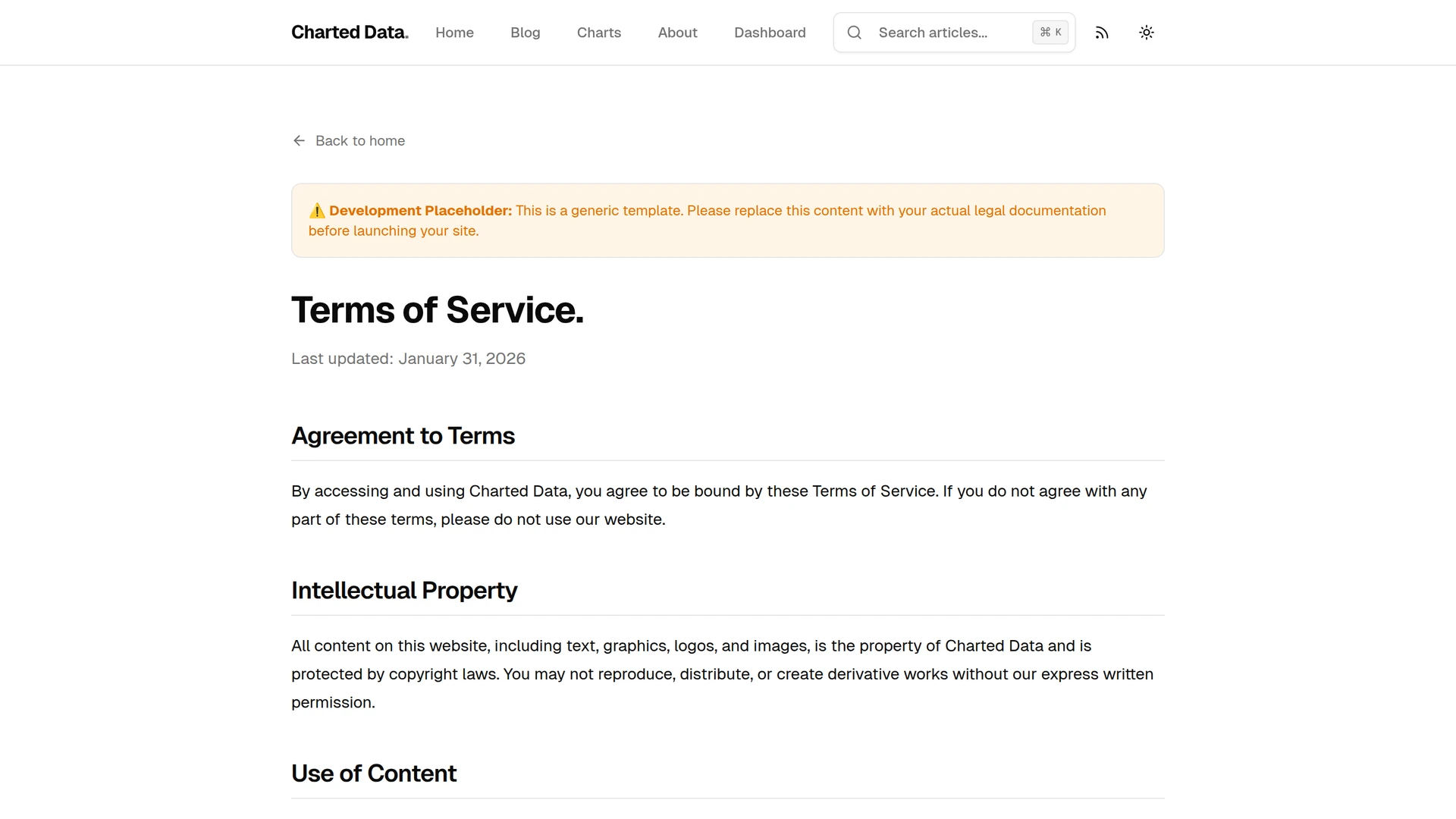
Task: Open the RSS feed icon
Action: point(1102,33)
